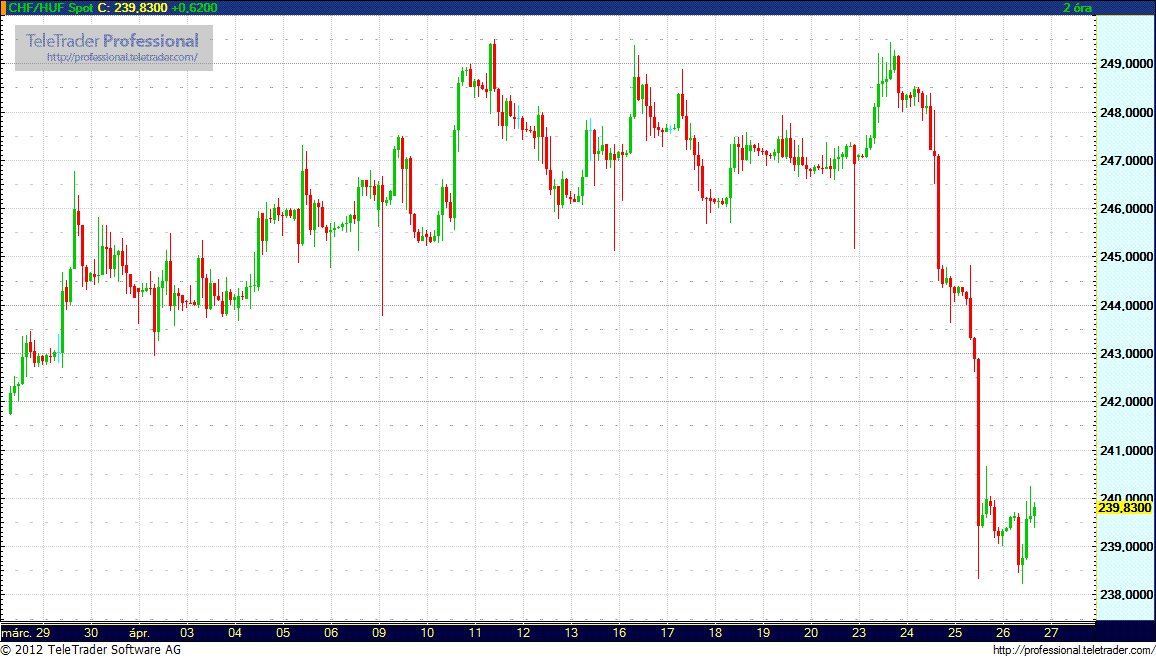1156x659 pixels.
Task: Click the 248,0000 price axis label
Action: pyautogui.click(x=1127, y=113)
